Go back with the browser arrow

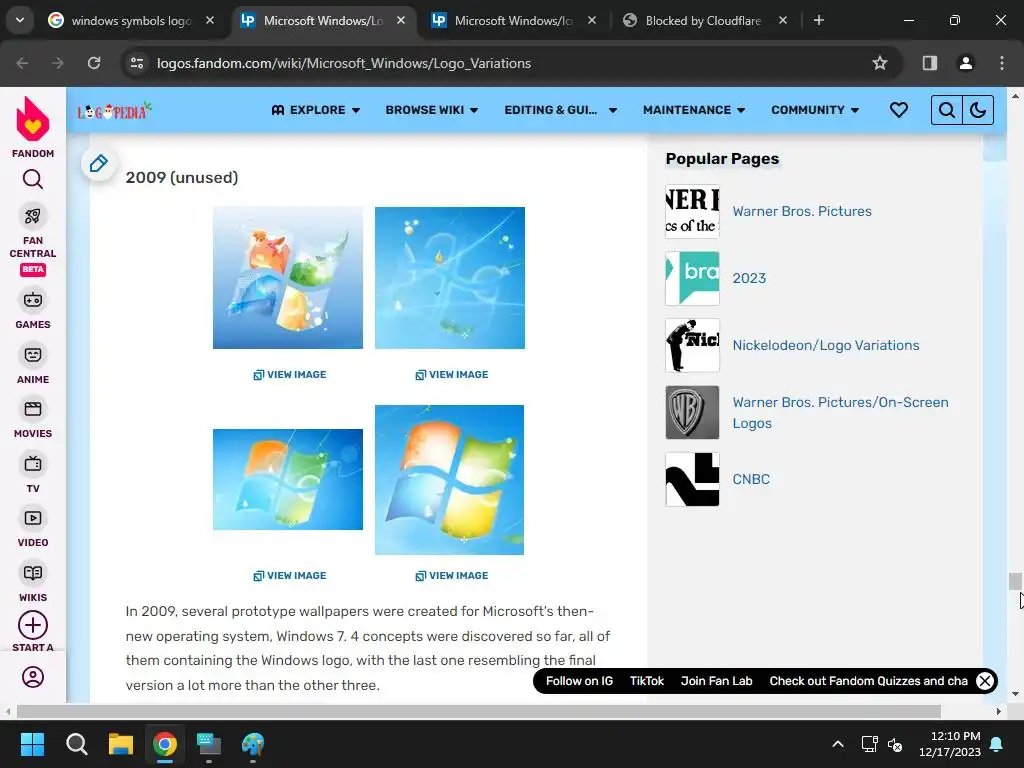(x=22, y=63)
